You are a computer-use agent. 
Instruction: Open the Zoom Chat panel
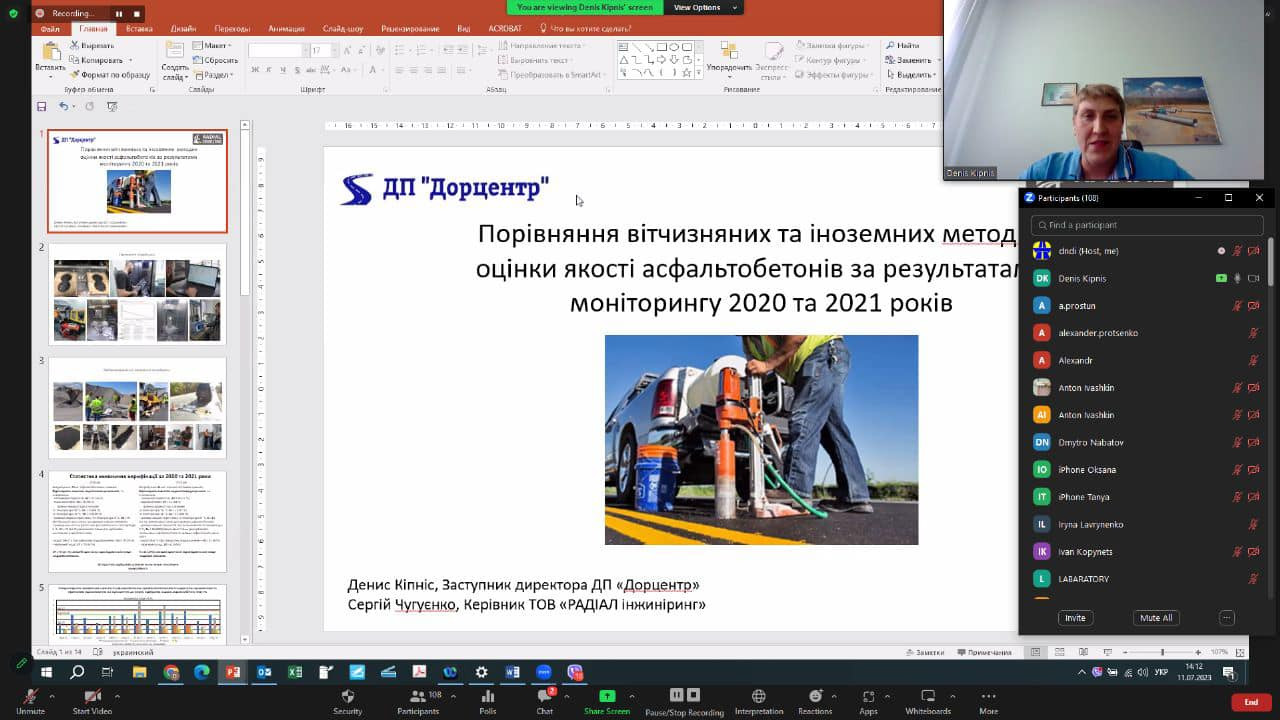point(544,696)
